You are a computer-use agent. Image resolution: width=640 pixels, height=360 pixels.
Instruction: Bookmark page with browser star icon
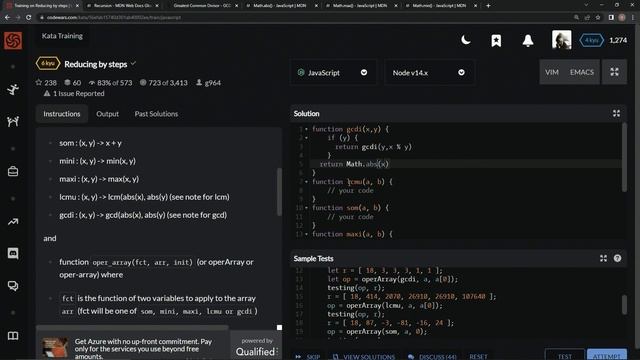(x=598, y=18)
